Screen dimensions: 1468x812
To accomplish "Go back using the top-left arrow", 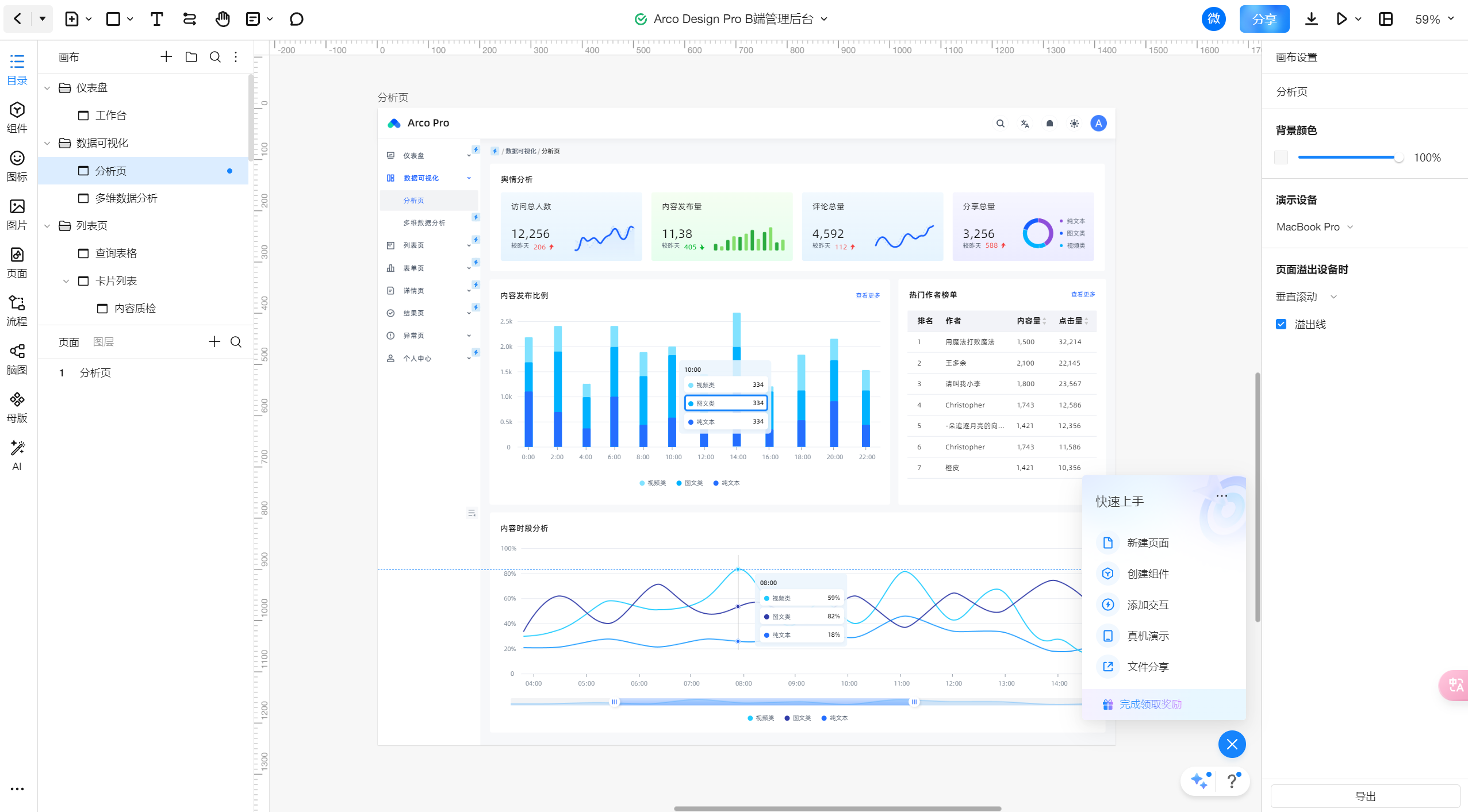I will point(17,19).
